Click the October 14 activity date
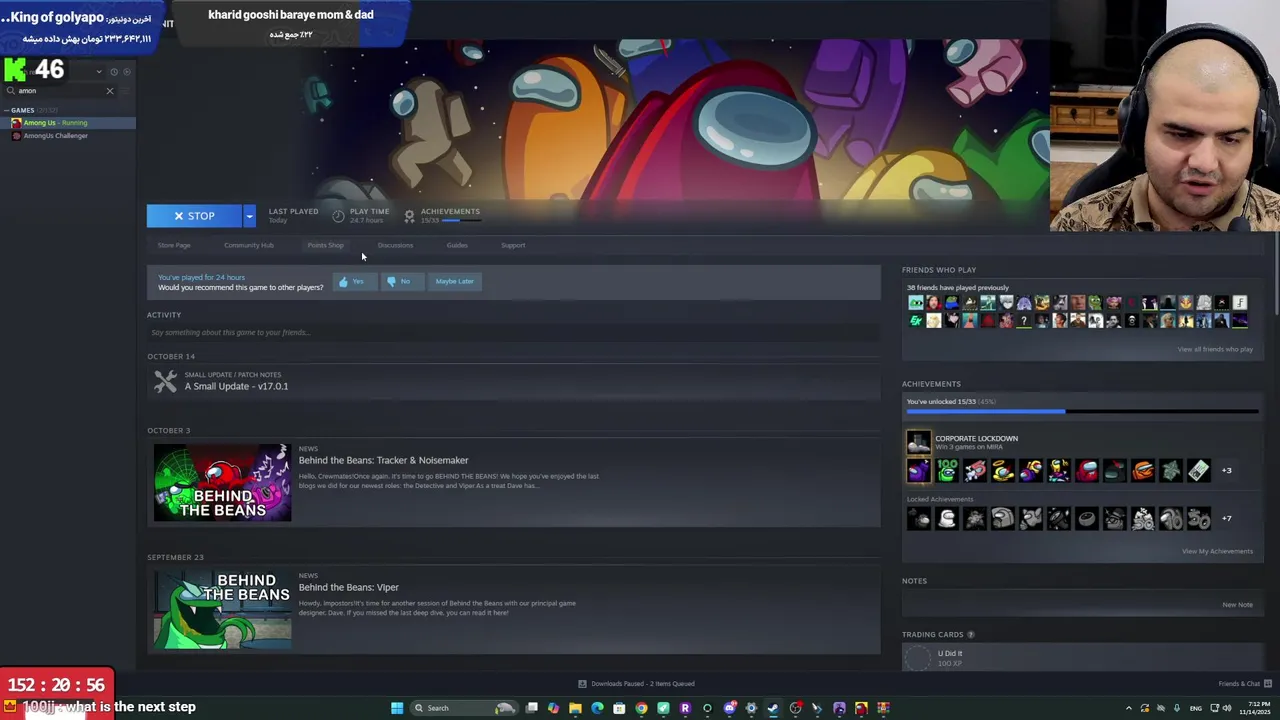Image resolution: width=1280 pixels, height=720 pixels. click(x=171, y=356)
